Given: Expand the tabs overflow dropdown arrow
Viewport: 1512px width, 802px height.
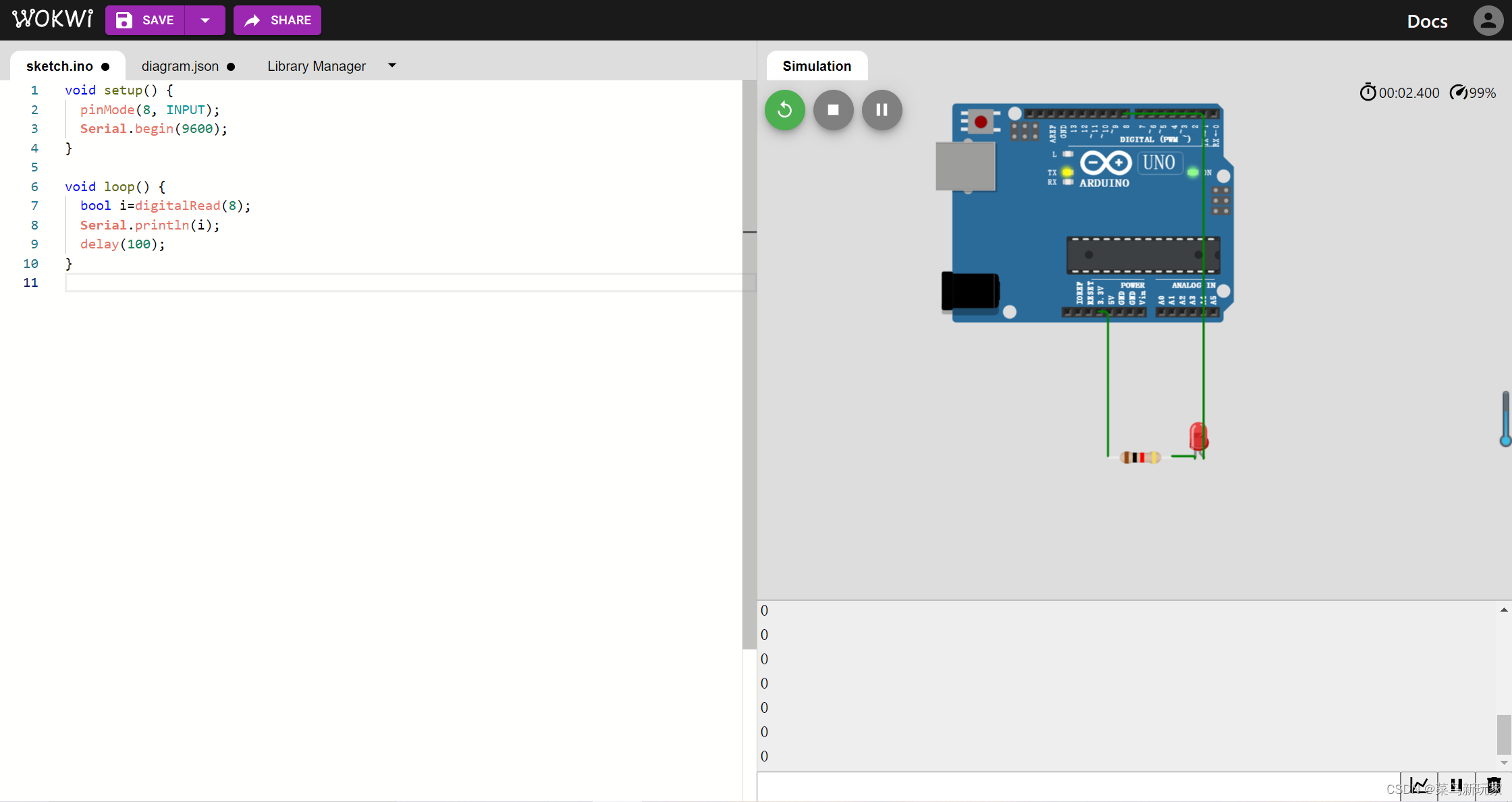Looking at the screenshot, I should coord(392,65).
